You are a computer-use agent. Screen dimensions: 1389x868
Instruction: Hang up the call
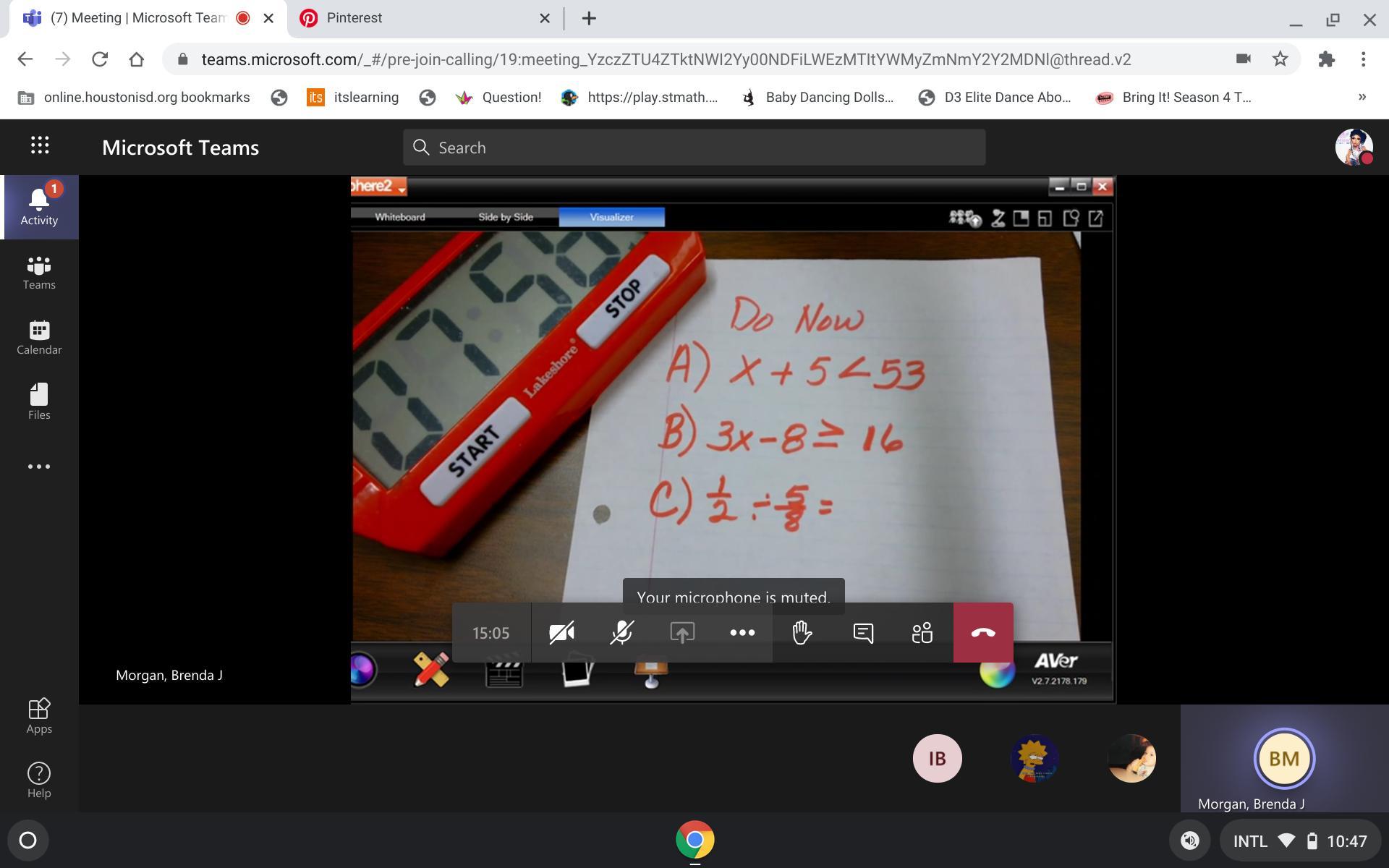(982, 633)
